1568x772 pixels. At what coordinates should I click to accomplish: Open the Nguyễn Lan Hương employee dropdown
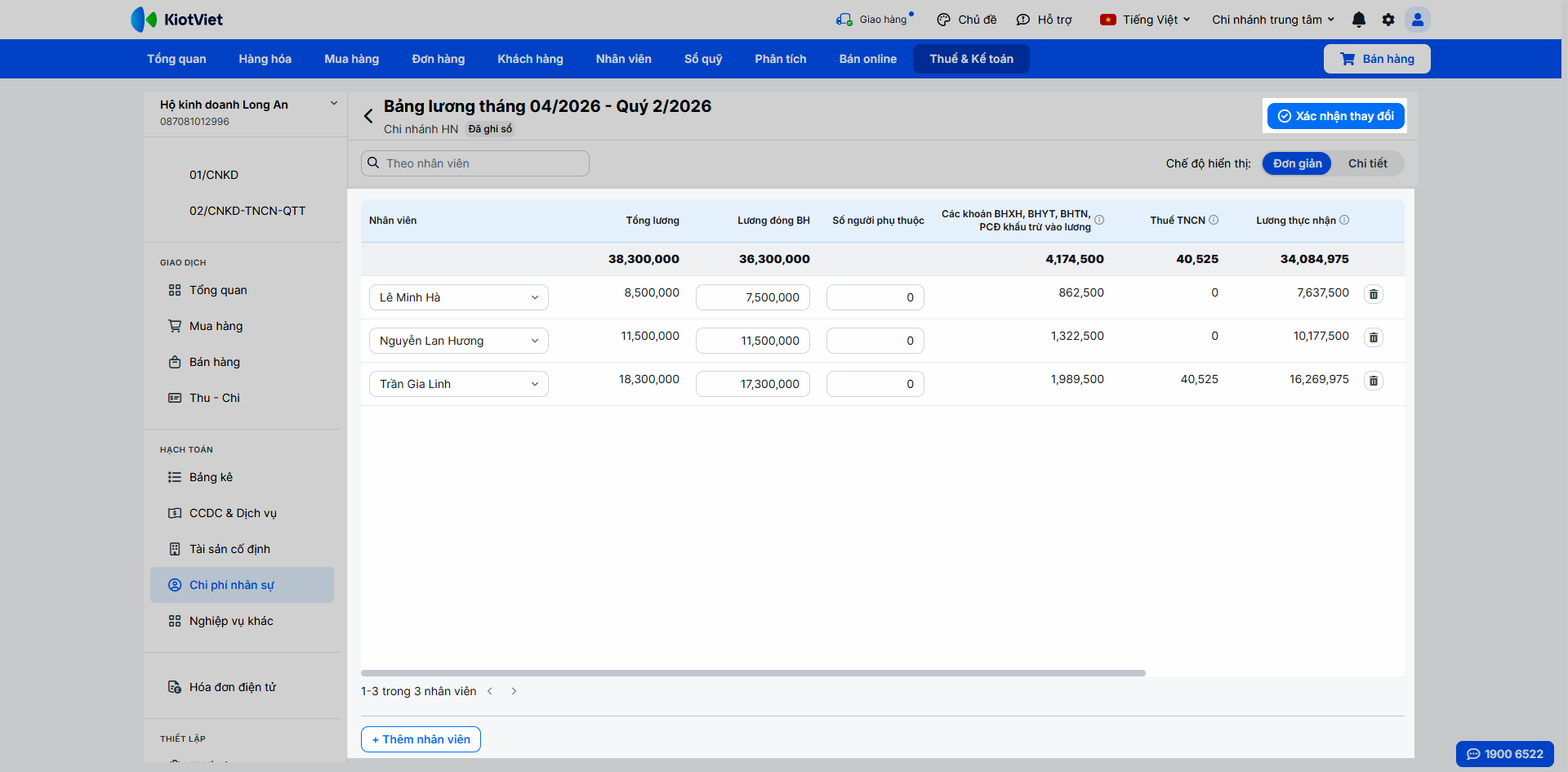(x=459, y=341)
